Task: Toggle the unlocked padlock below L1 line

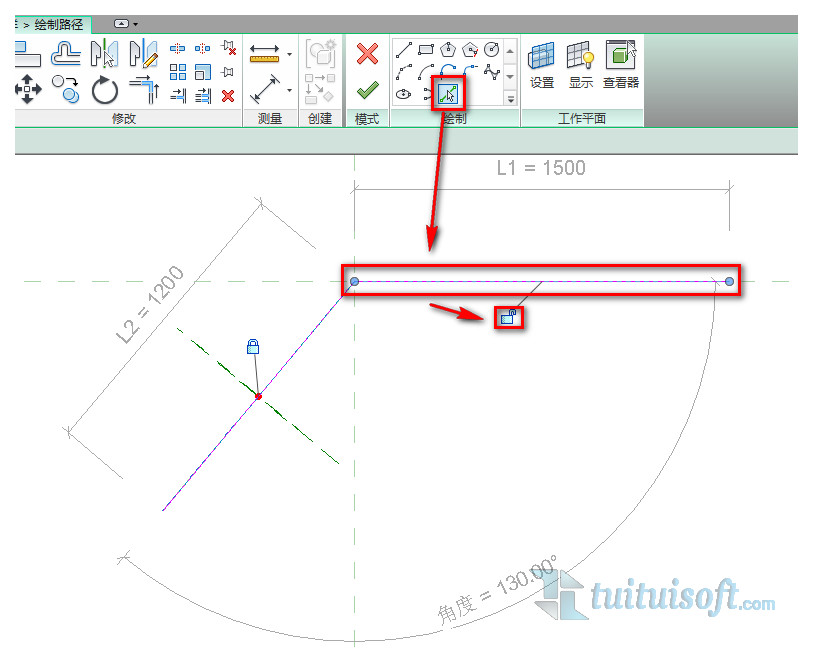Action: 508,317
